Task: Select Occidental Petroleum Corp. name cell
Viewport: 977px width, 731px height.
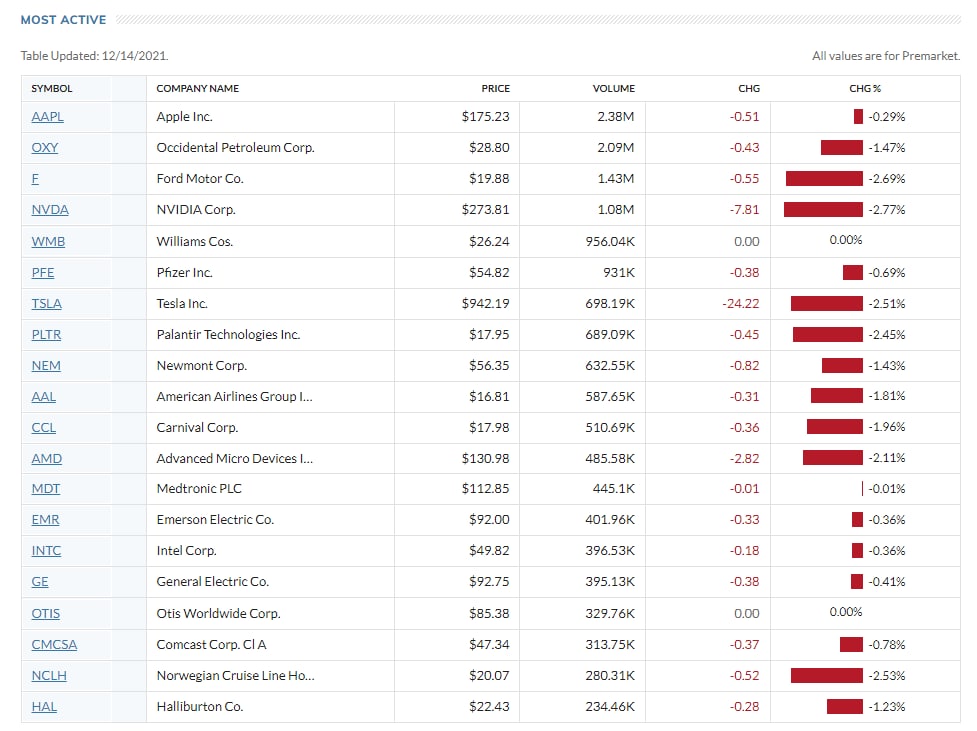Action: coord(236,148)
